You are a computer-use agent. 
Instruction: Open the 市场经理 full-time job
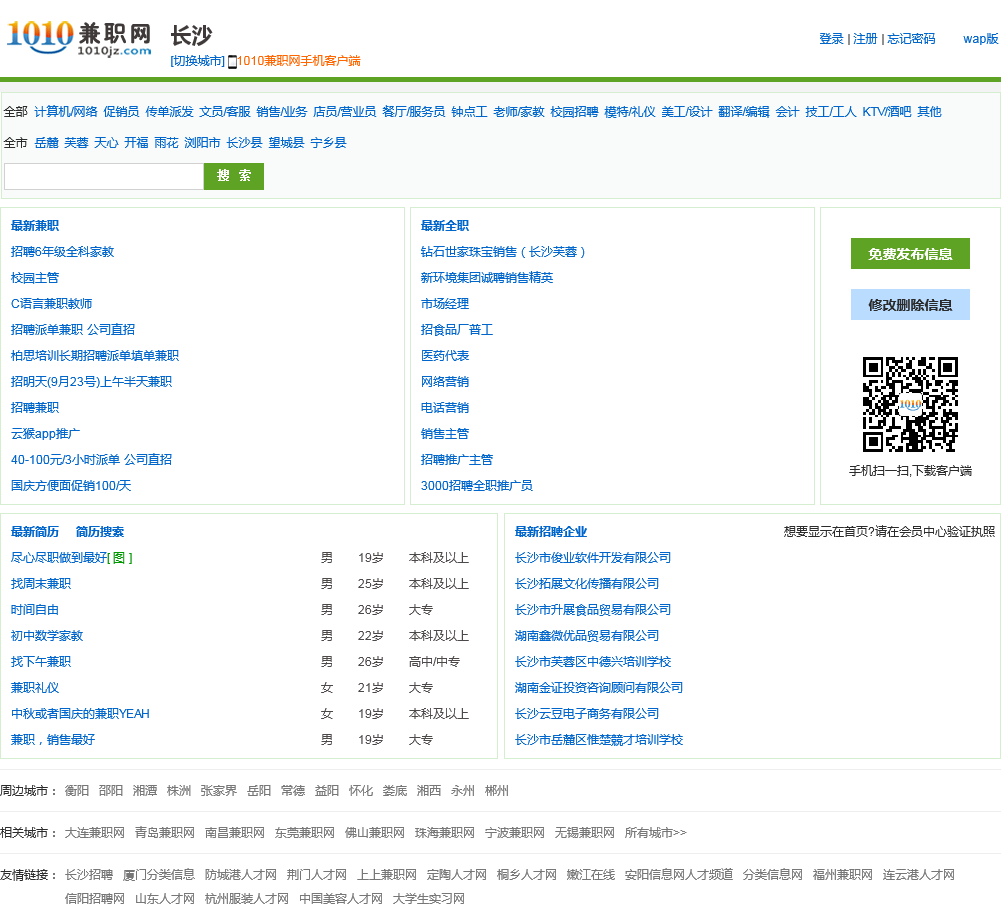445,304
